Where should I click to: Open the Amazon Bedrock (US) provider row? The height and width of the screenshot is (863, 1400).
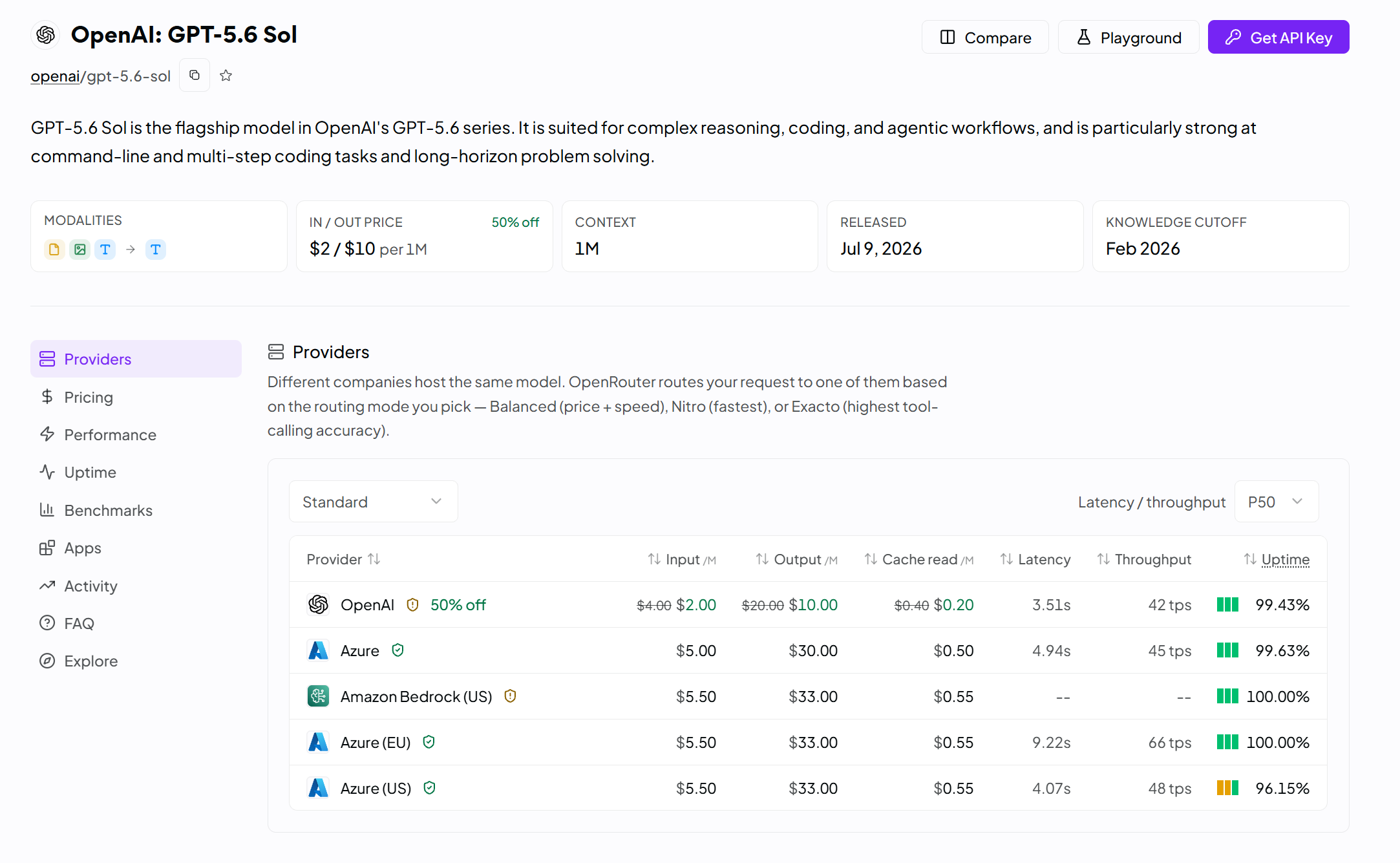coord(808,696)
